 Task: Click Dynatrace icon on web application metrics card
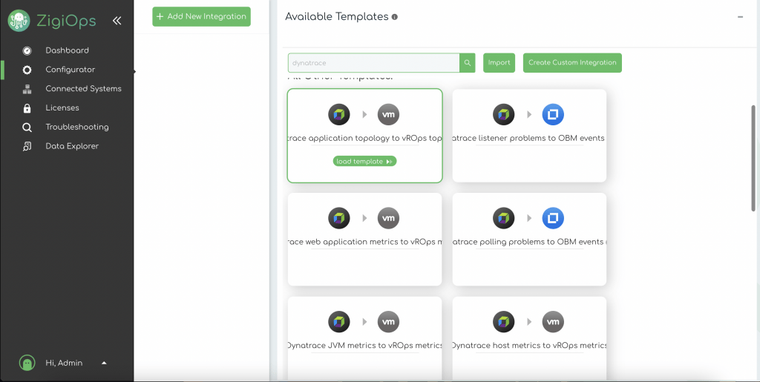(x=339, y=218)
